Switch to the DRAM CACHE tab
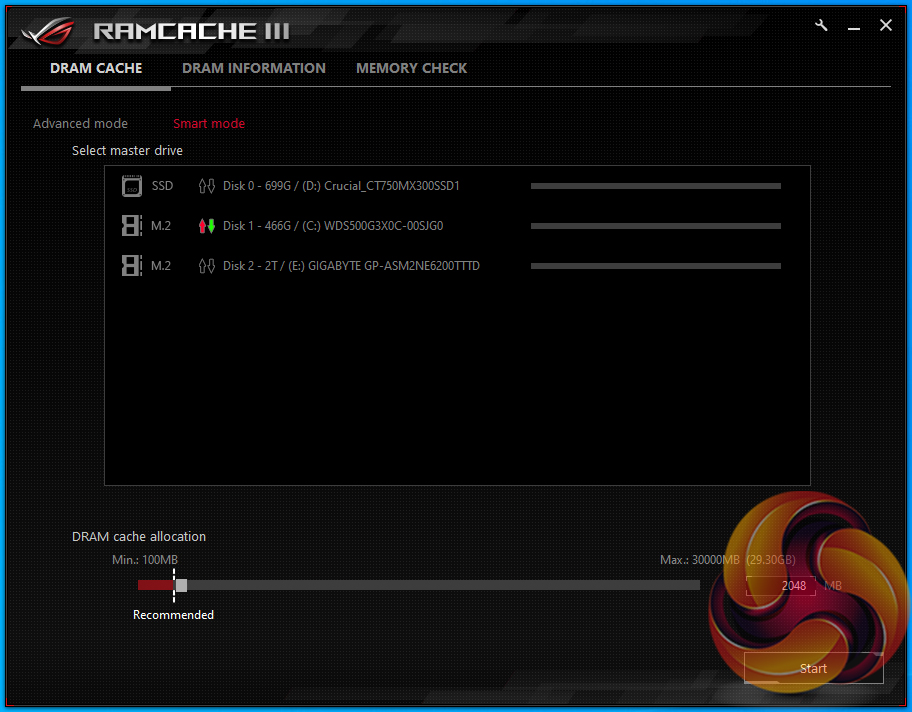912x712 pixels. point(96,69)
